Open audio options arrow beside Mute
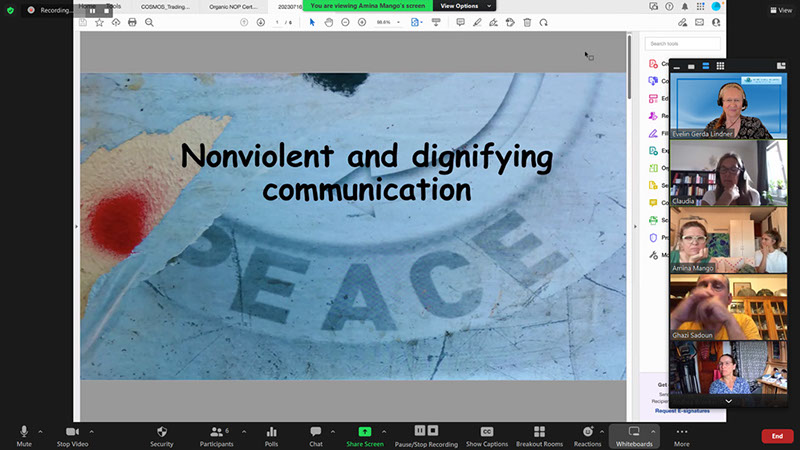The image size is (800, 450). (40, 432)
